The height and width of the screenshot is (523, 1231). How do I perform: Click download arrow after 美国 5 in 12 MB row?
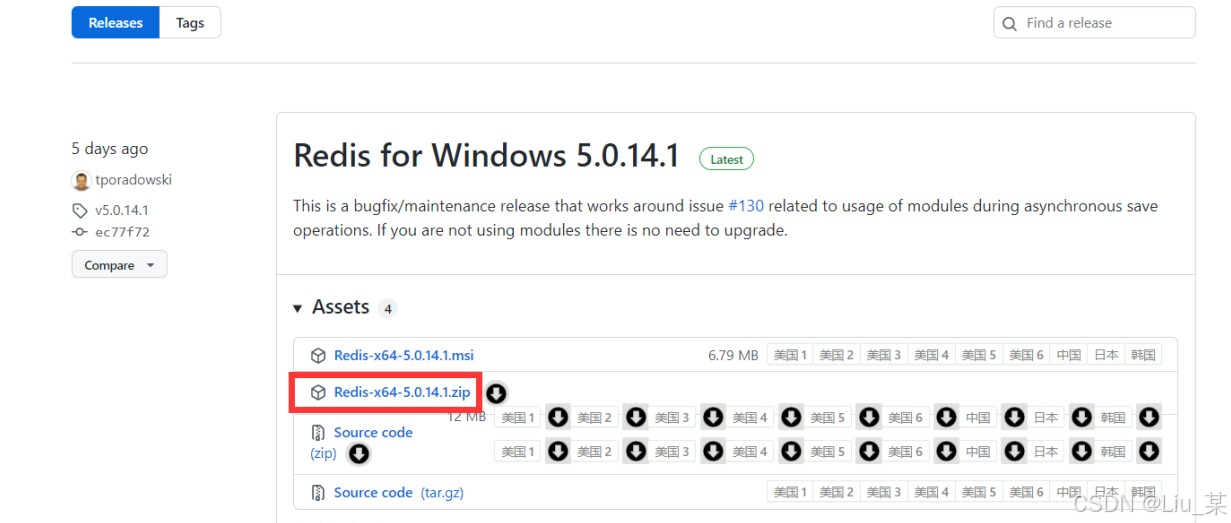point(868,417)
